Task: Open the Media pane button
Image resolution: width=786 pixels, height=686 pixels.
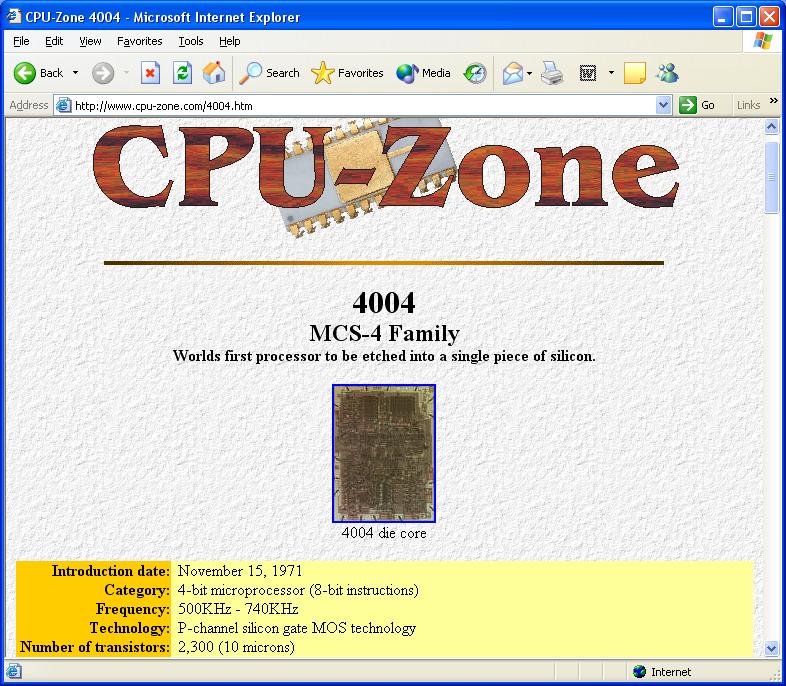Action: pos(424,73)
